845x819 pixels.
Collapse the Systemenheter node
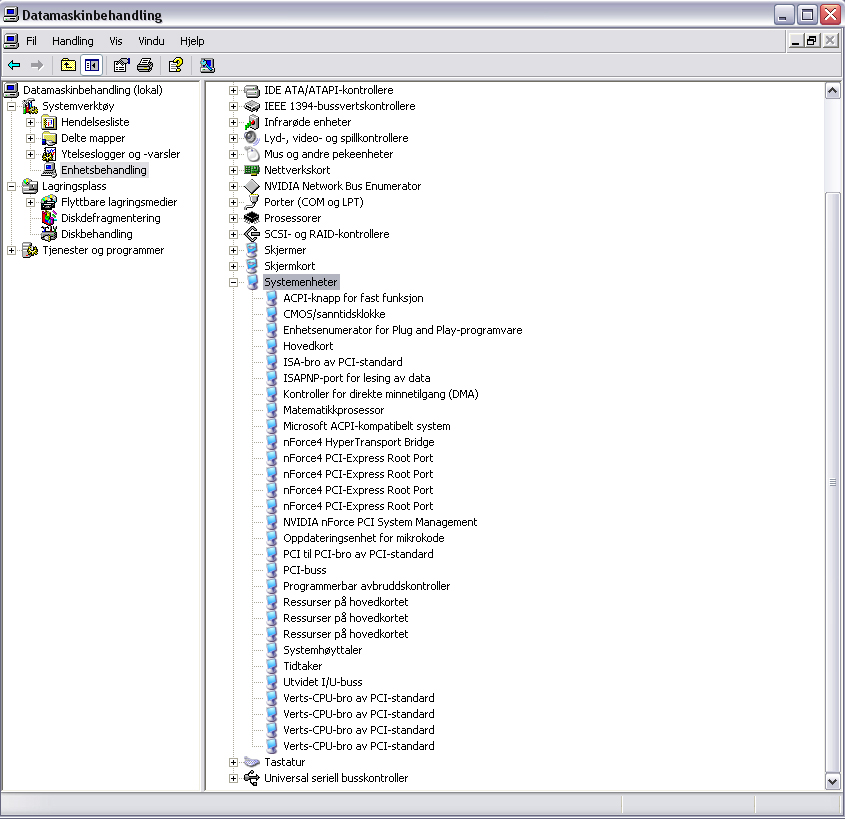pyautogui.click(x=234, y=282)
